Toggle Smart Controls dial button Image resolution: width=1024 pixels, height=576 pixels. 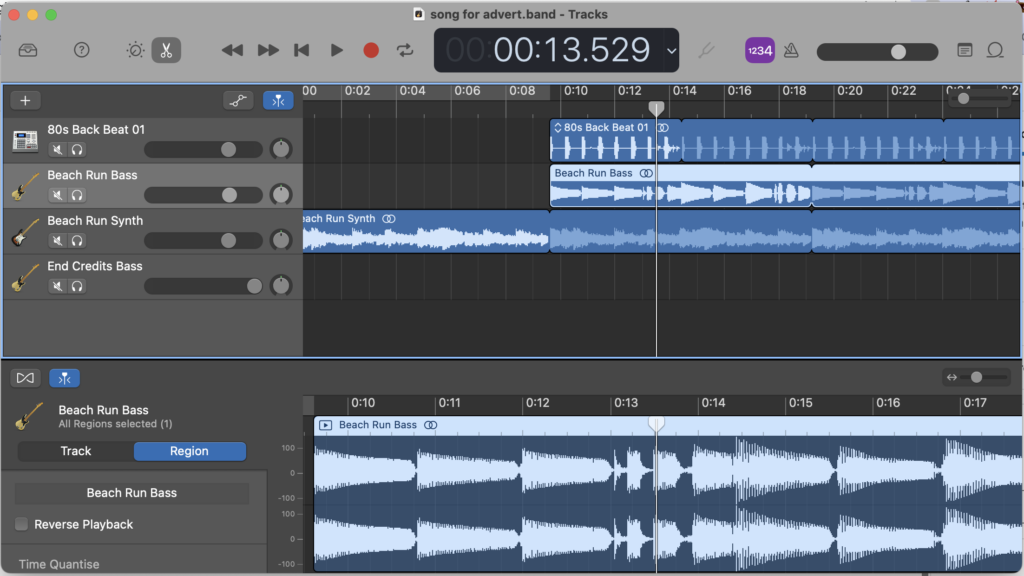pyautogui.click(x=135, y=50)
